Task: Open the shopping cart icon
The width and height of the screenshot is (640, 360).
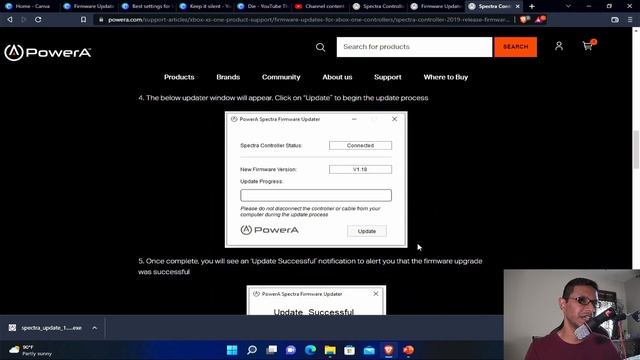Action: point(588,46)
